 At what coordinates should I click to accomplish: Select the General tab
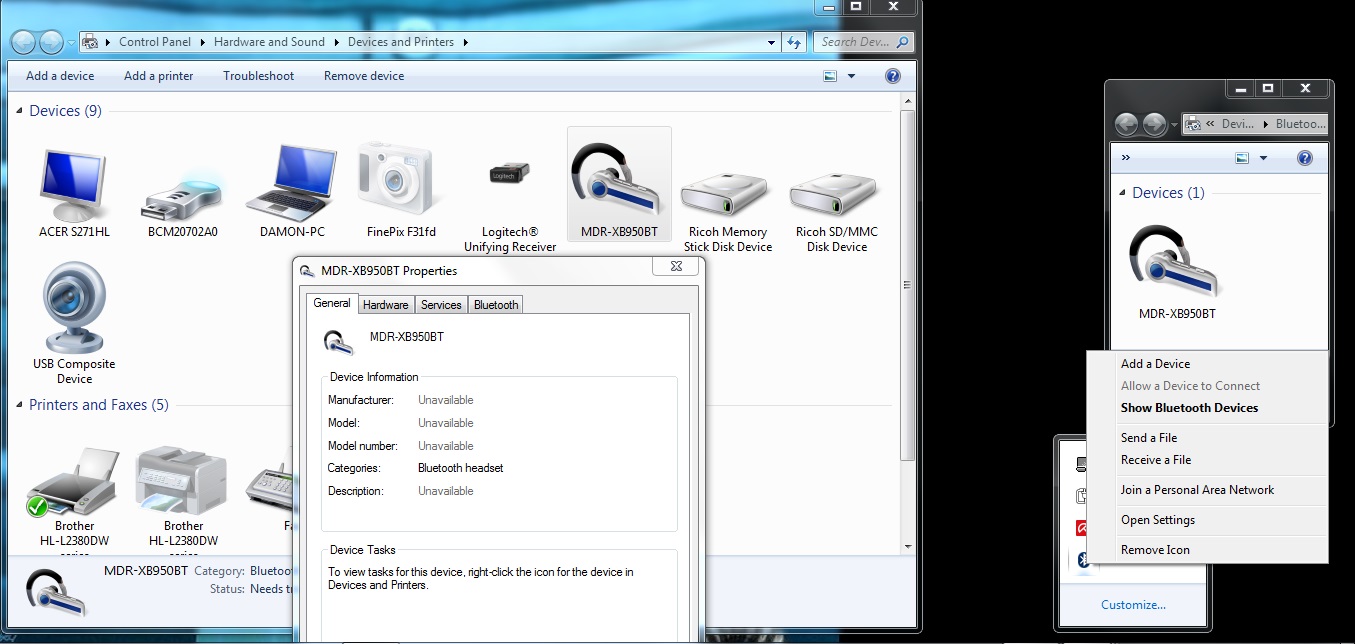pyautogui.click(x=331, y=303)
